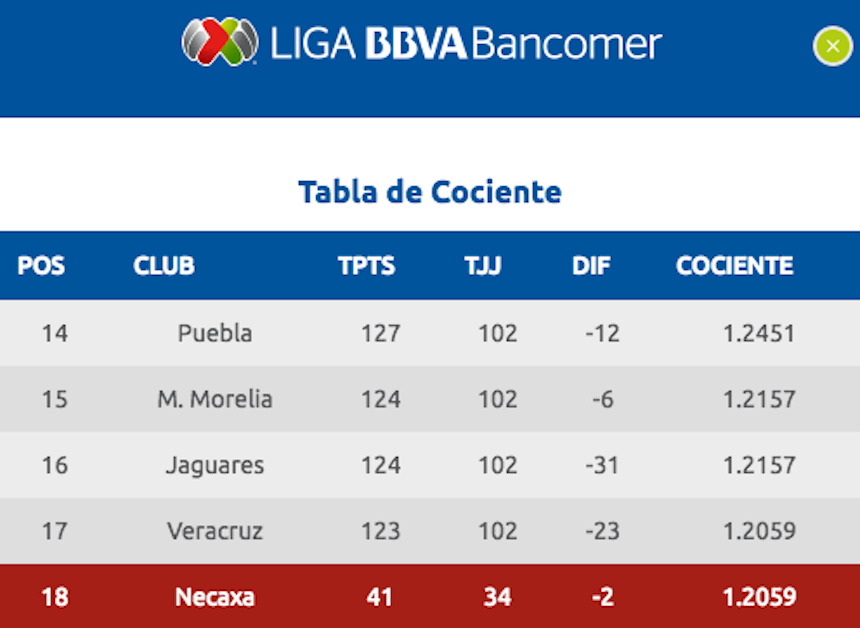Viewport: 860px width, 628px height.
Task: Select the DIF column header
Action: [591, 266]
